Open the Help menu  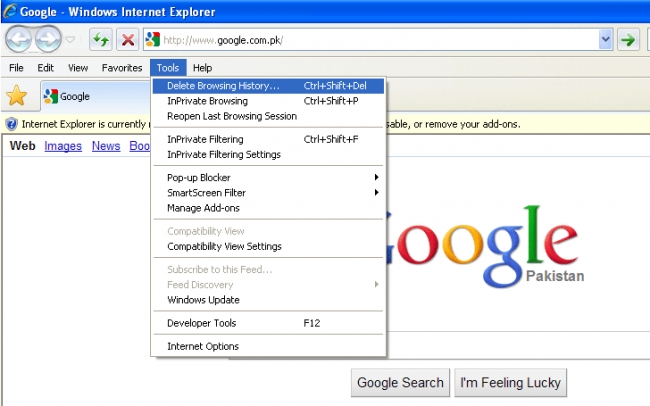coord(202,68)
